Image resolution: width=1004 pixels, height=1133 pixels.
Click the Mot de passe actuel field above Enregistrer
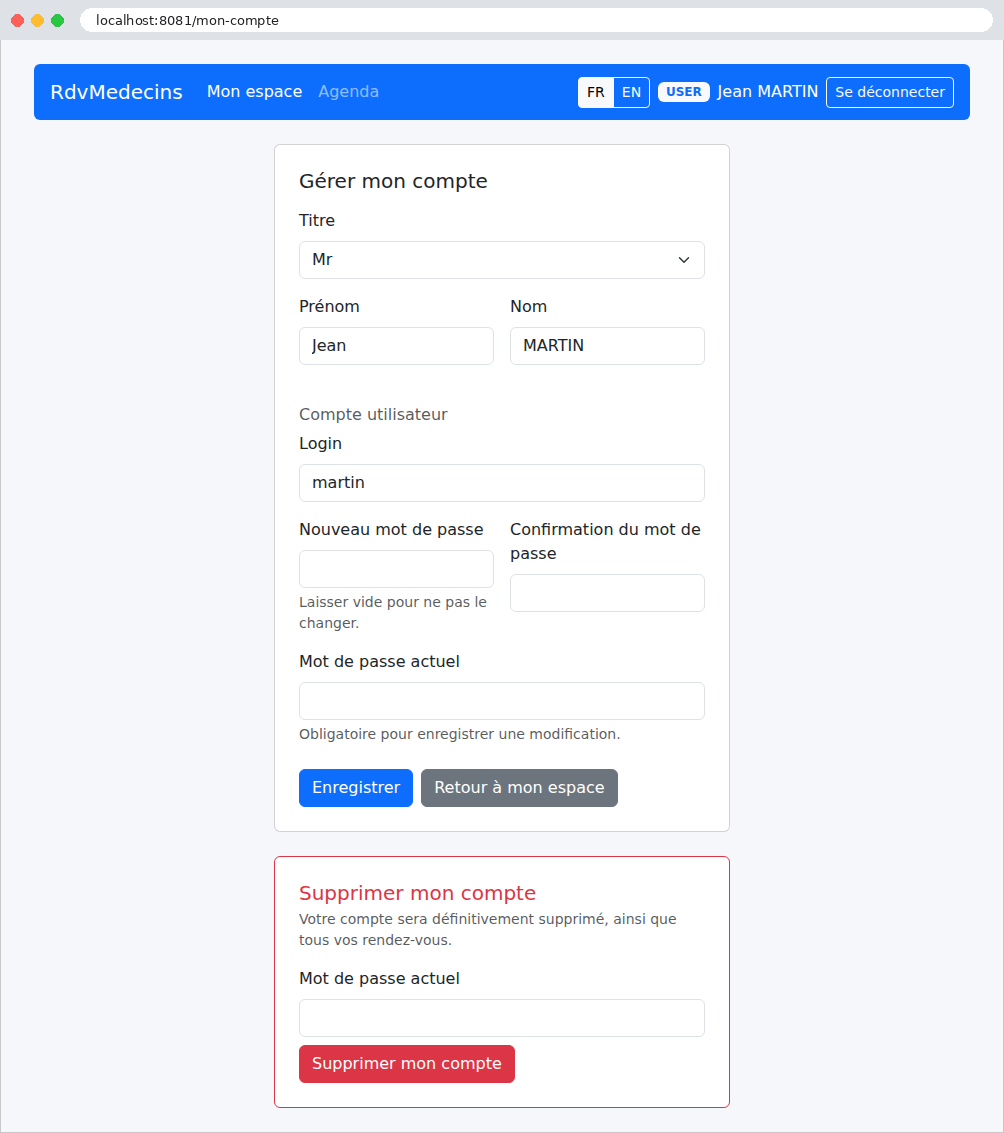click(x=502, y=701)
